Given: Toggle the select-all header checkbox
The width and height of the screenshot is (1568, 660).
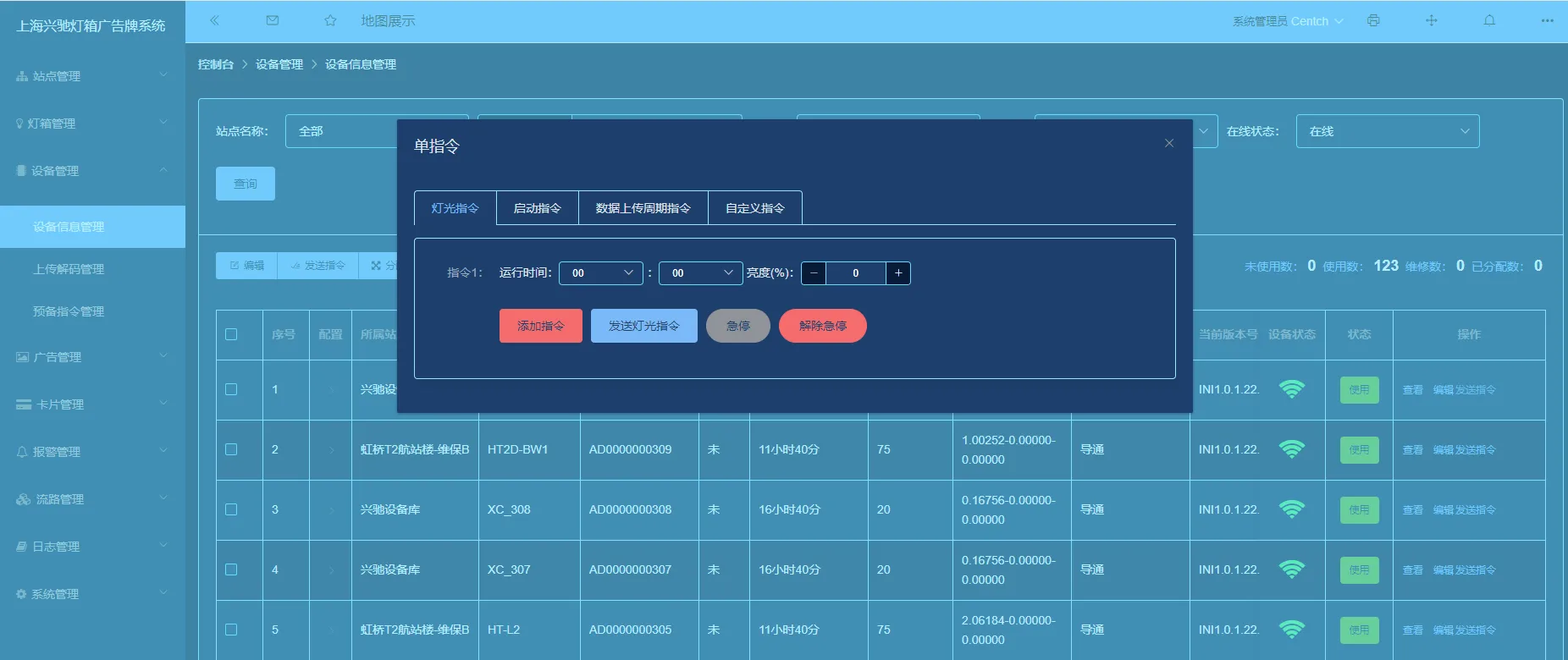Looking at the screenshot, I should [231, 334].
